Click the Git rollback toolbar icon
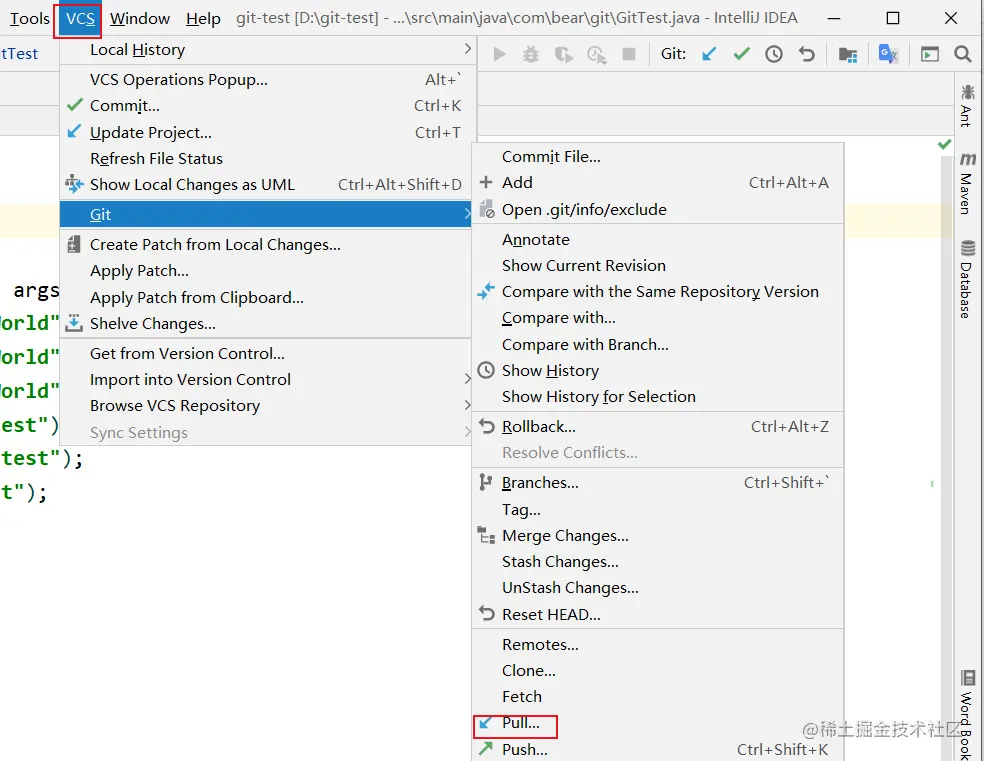This screenshot has height=761, width=984. pos(806,54)
